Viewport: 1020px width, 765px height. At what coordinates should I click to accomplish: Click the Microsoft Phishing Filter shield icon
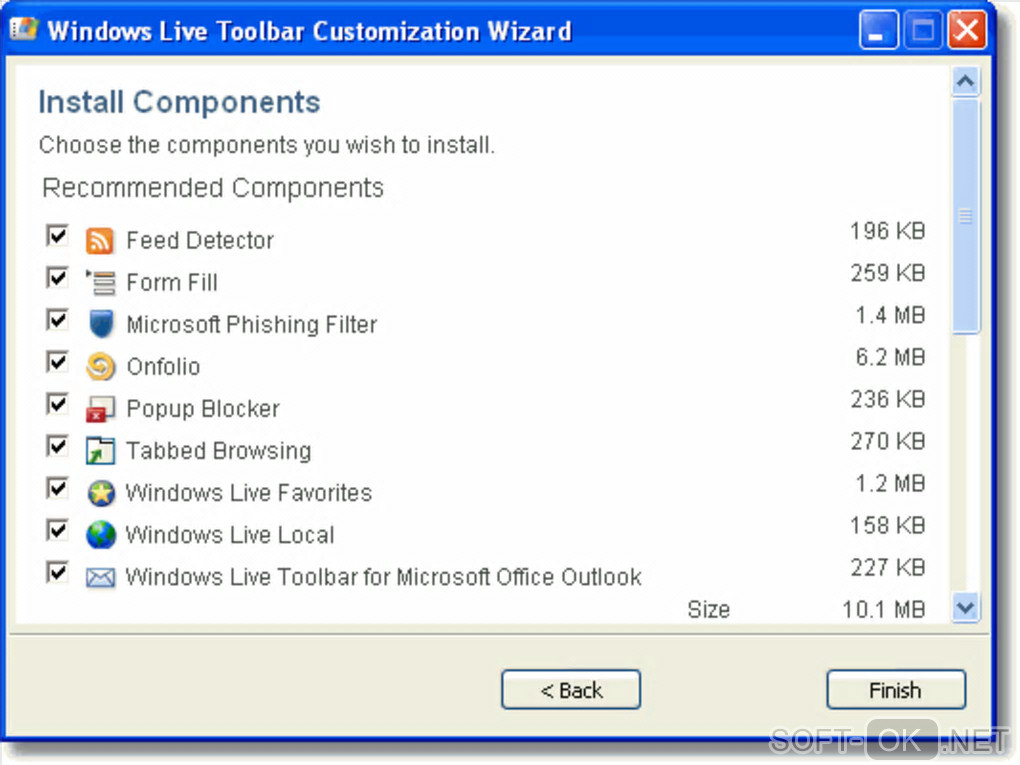click(x=101, y=324)
